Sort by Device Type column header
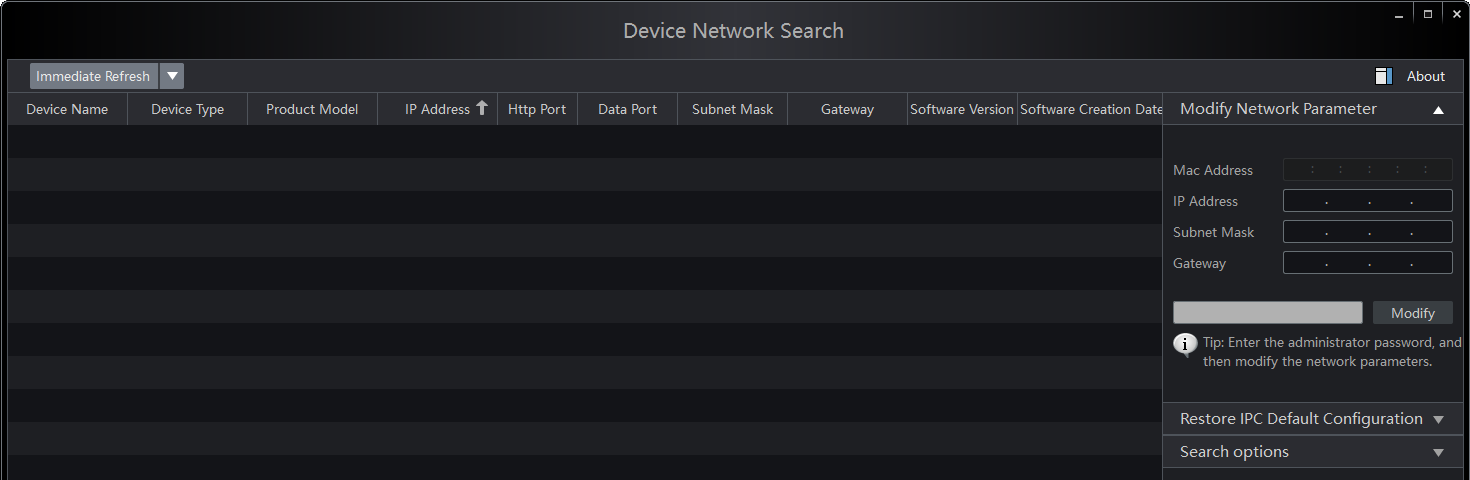The width and height of the screenshot is (1470, 480). coord(187,109)
